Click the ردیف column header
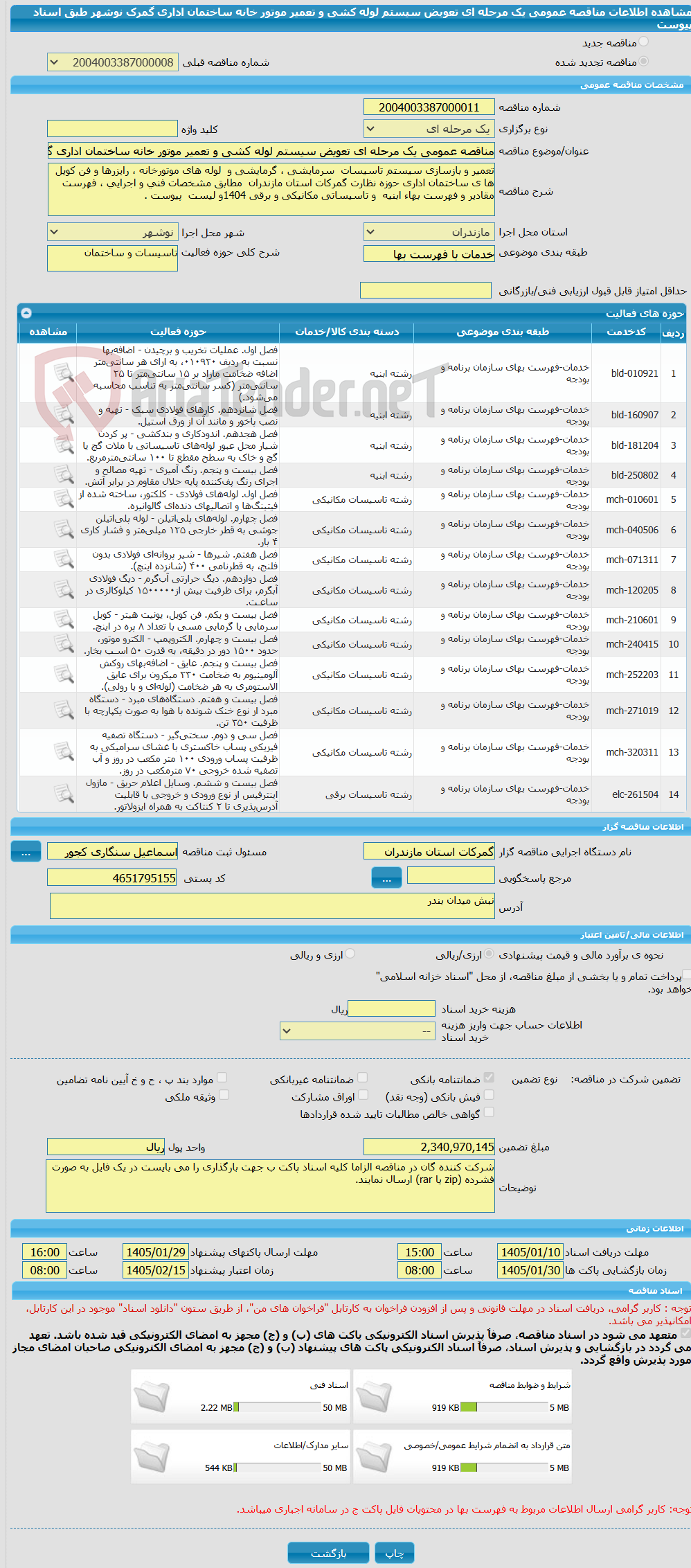This screenshot has height=1568, width=691. click(x=673, y=332)
